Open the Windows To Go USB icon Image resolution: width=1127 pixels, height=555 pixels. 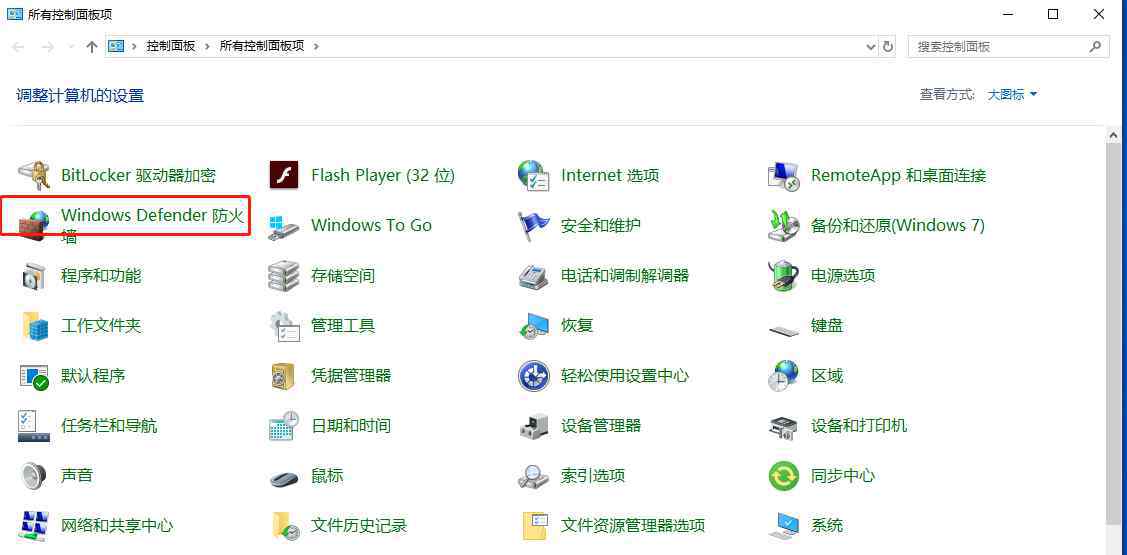283,226
